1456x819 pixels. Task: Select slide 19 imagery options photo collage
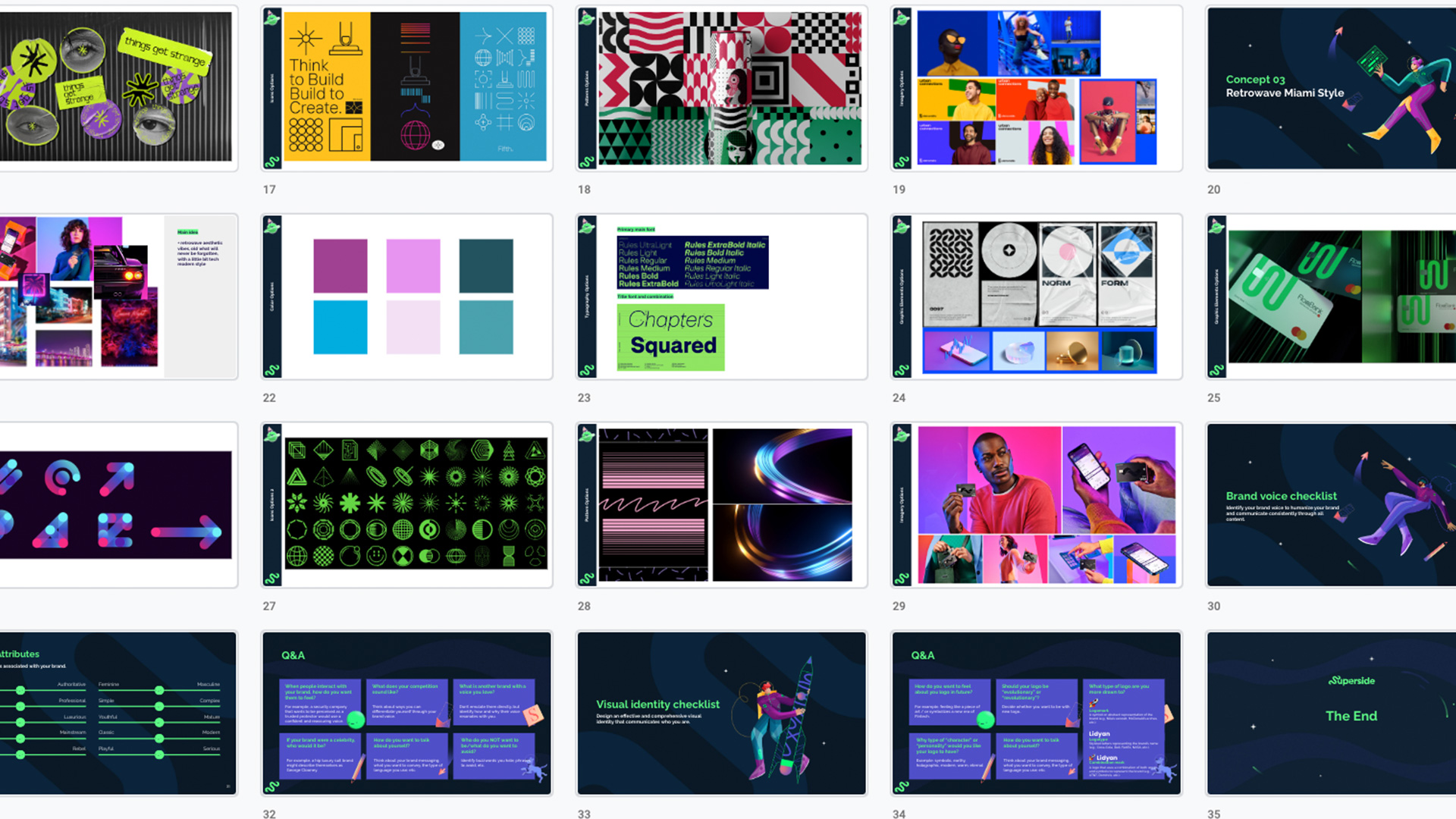[1036, 87]
